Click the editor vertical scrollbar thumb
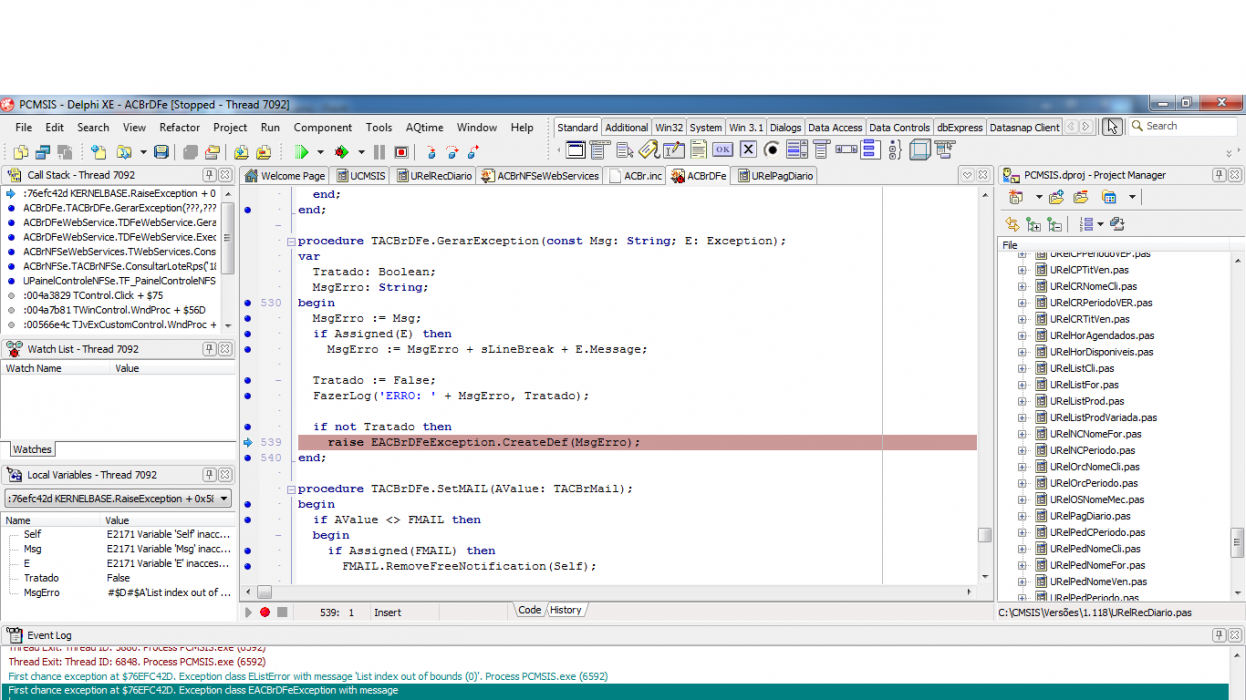 pyautogui.click(x=985, y=535)
